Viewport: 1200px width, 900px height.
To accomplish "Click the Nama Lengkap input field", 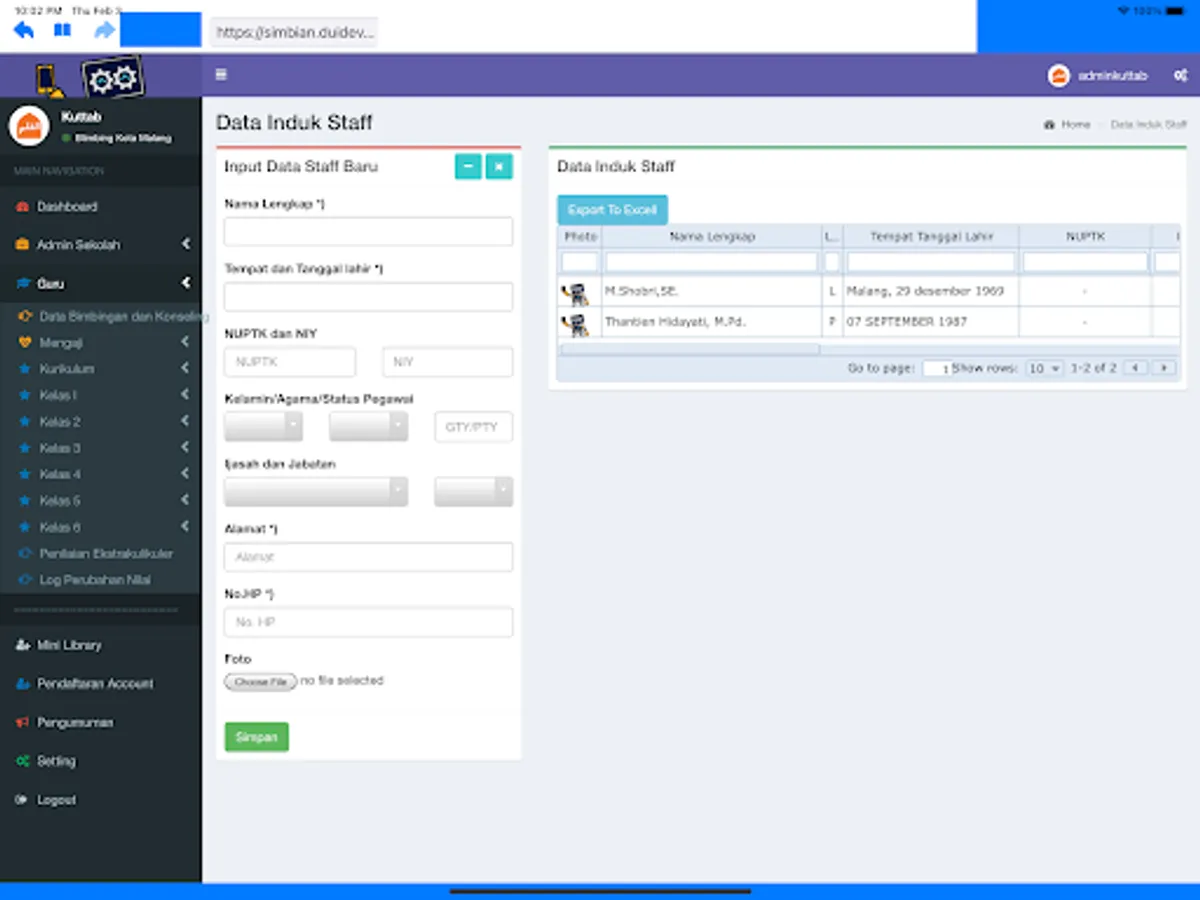I will (x=368, y=232).
